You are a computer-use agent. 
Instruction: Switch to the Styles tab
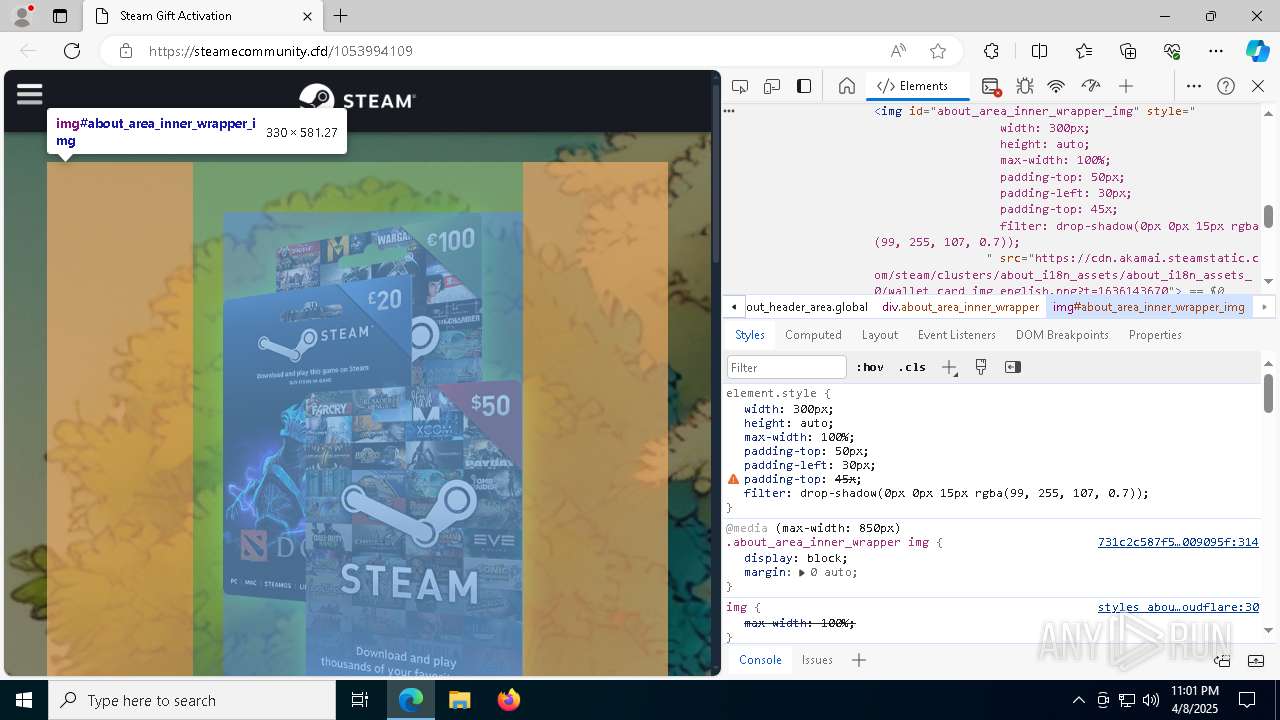tap(750, 335)
